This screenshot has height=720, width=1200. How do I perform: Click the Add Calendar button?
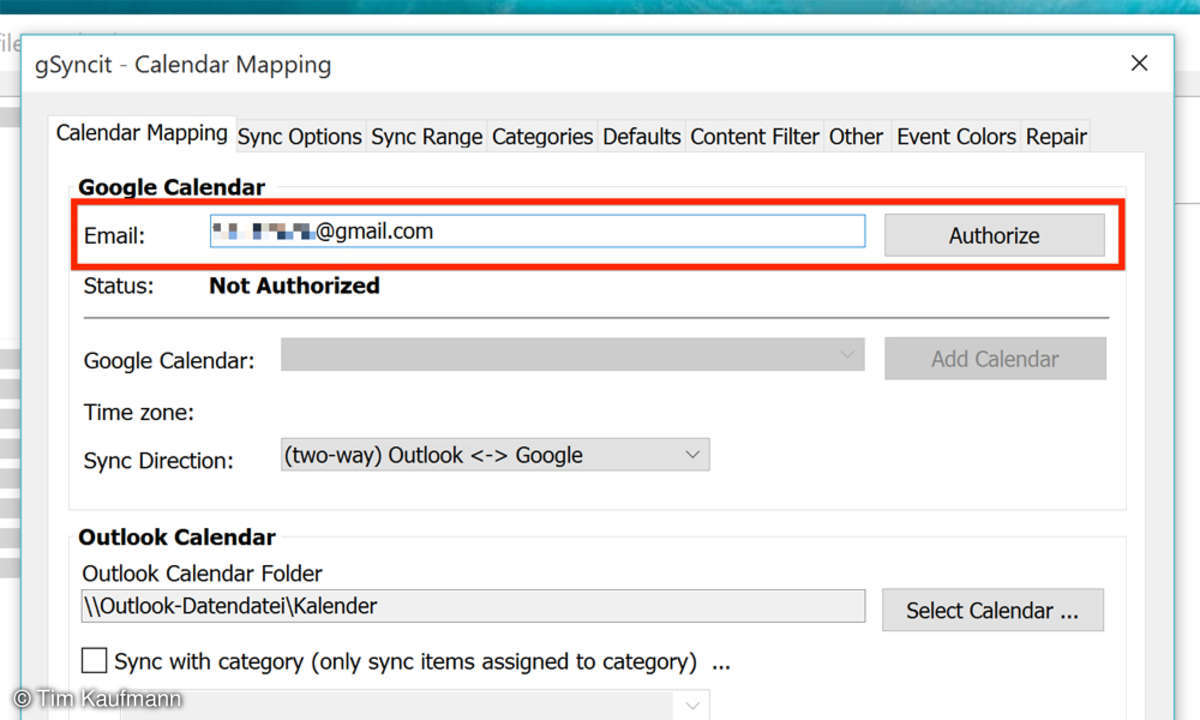tap(995, 359)
